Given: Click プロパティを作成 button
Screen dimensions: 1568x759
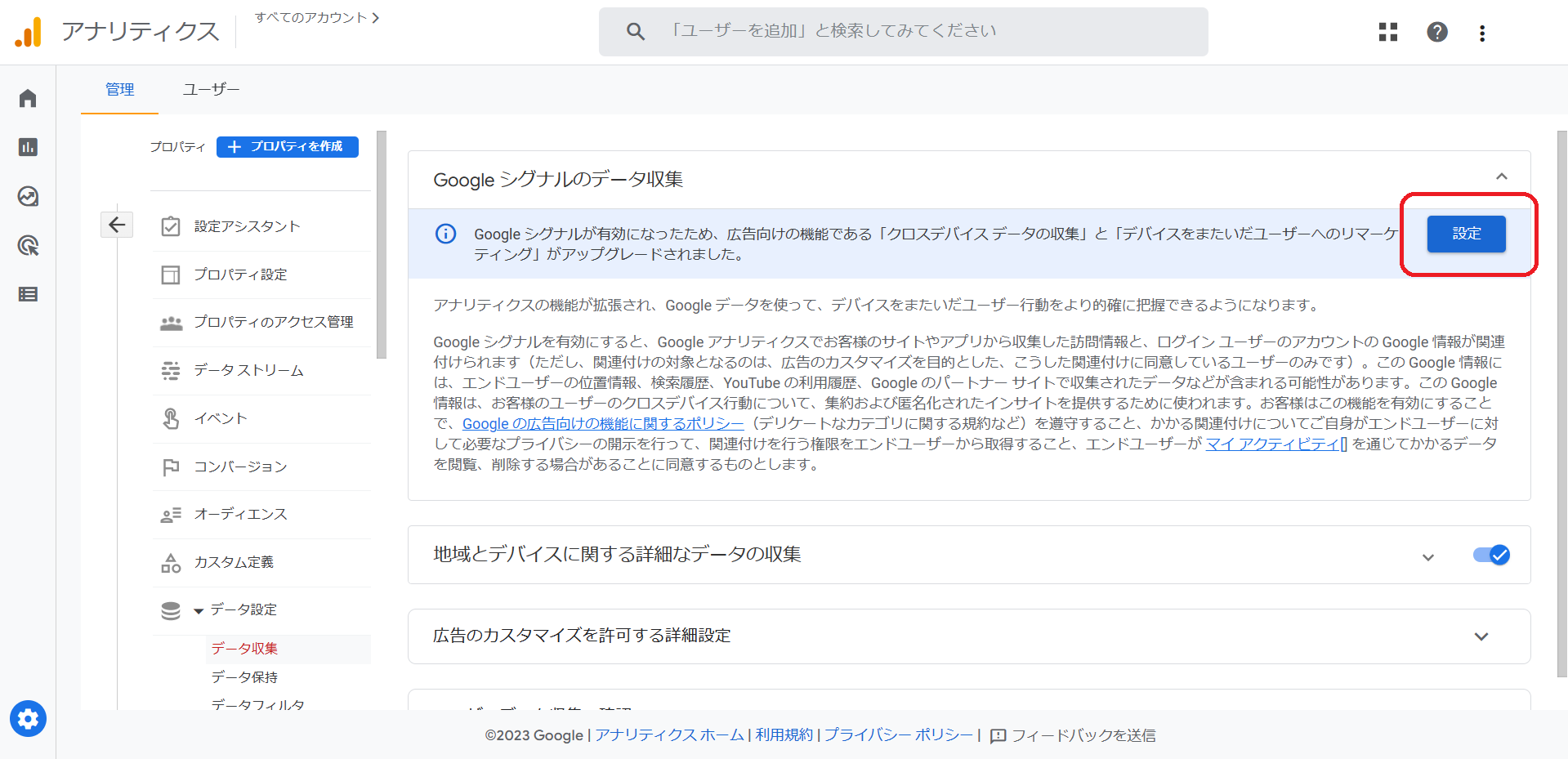Looking at the screenshot, I should click(x=288, y=146).
